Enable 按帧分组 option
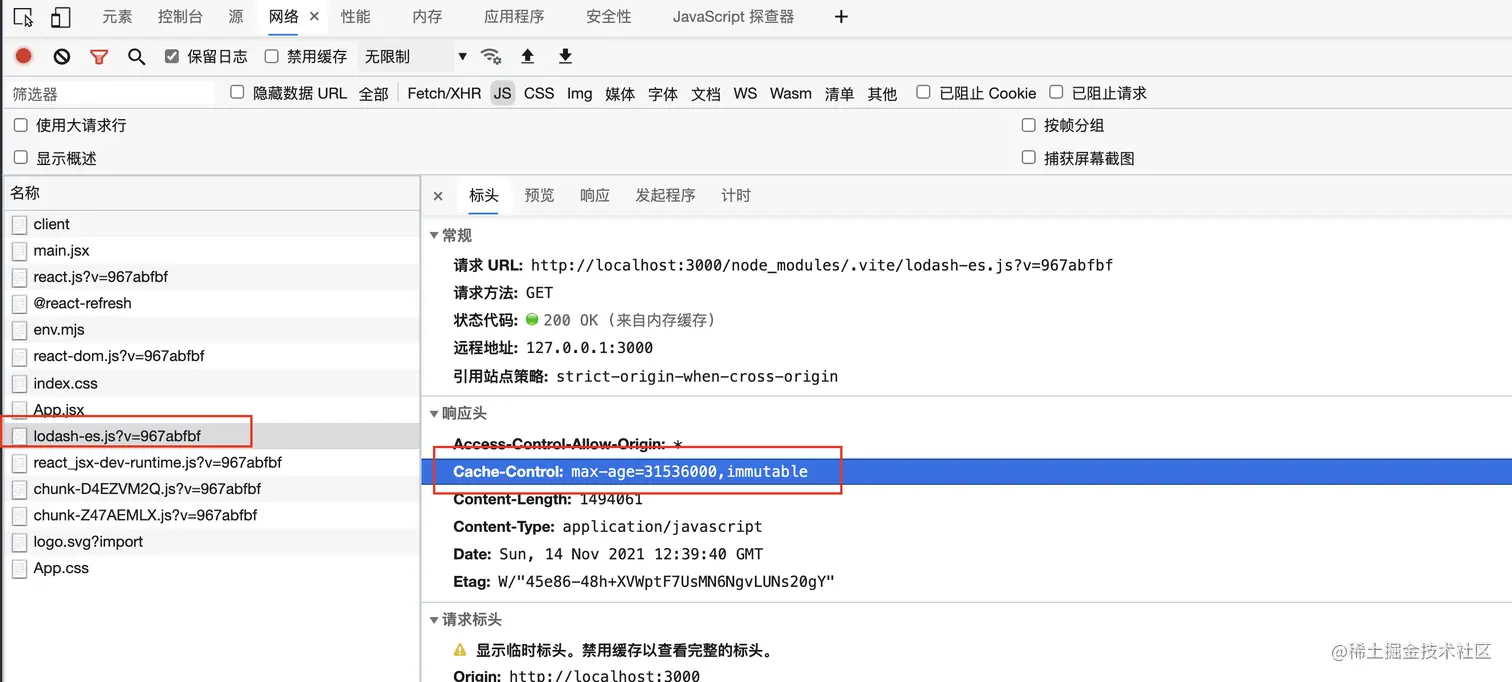 point(1028,125)
